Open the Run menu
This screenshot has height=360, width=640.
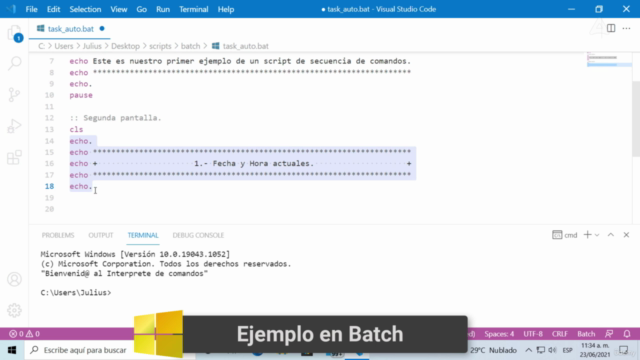click(x=163, y=9)
